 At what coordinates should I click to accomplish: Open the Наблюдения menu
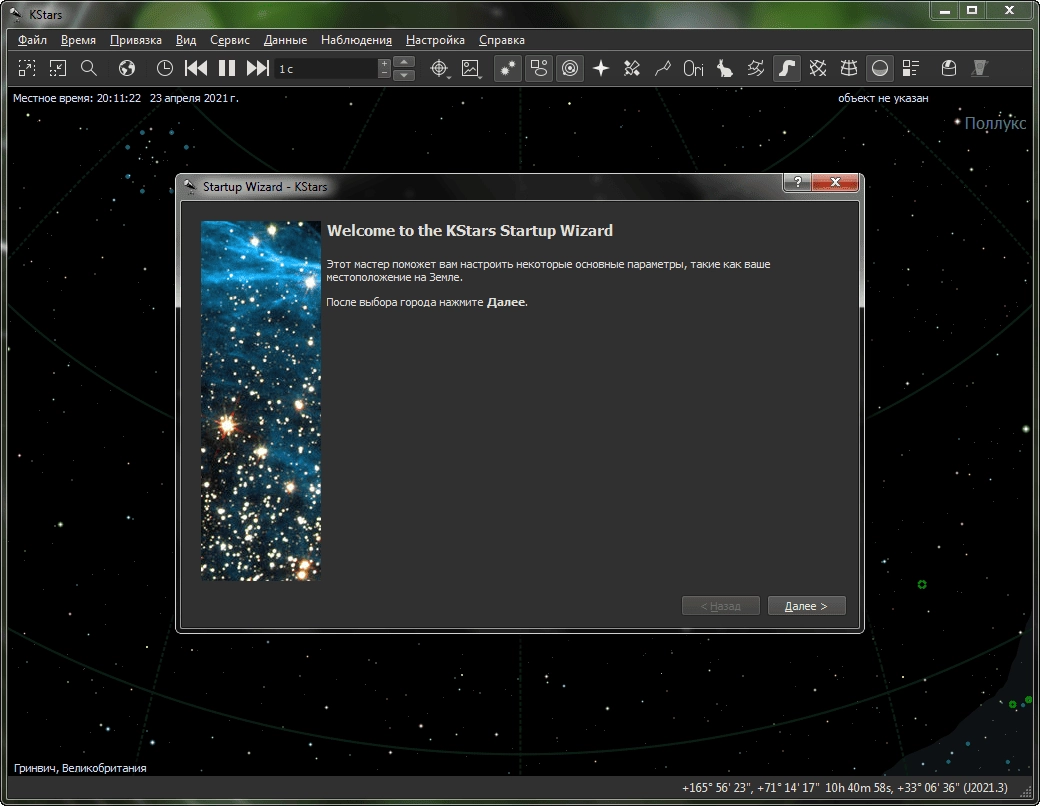[x=356, y=40]
